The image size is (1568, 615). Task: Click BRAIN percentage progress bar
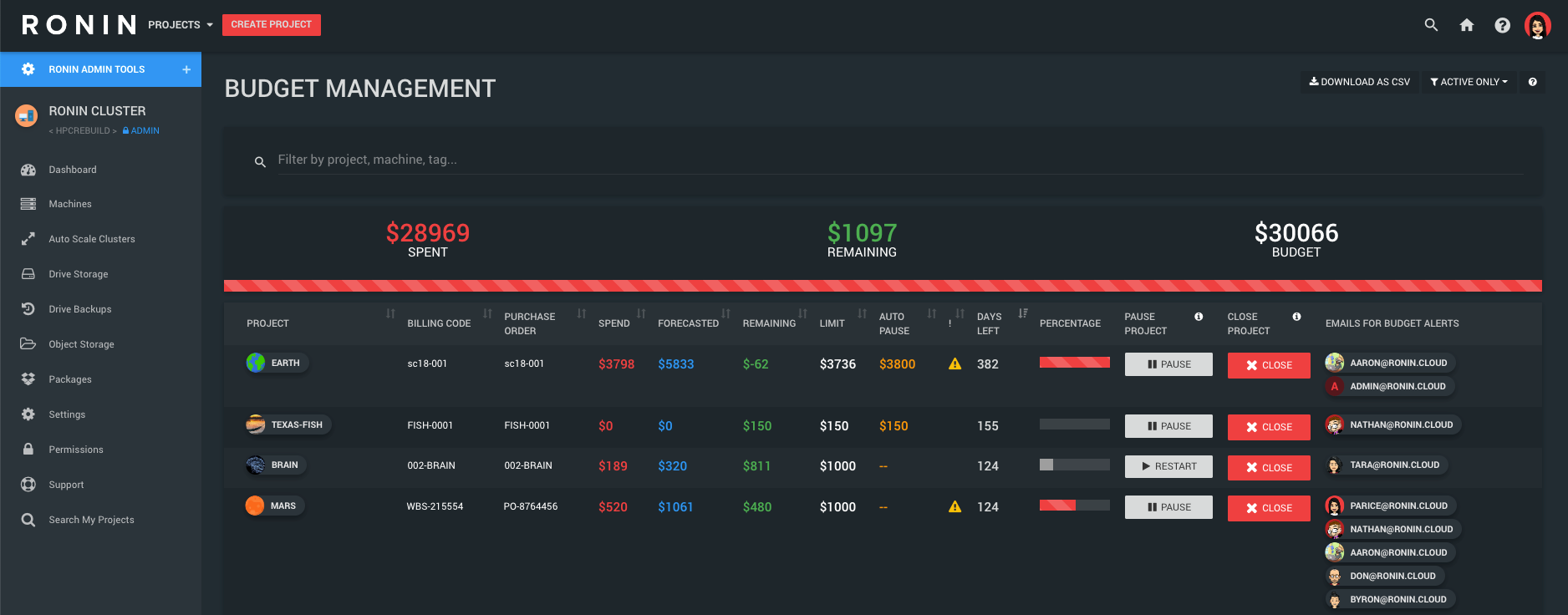pos(1075,465)
